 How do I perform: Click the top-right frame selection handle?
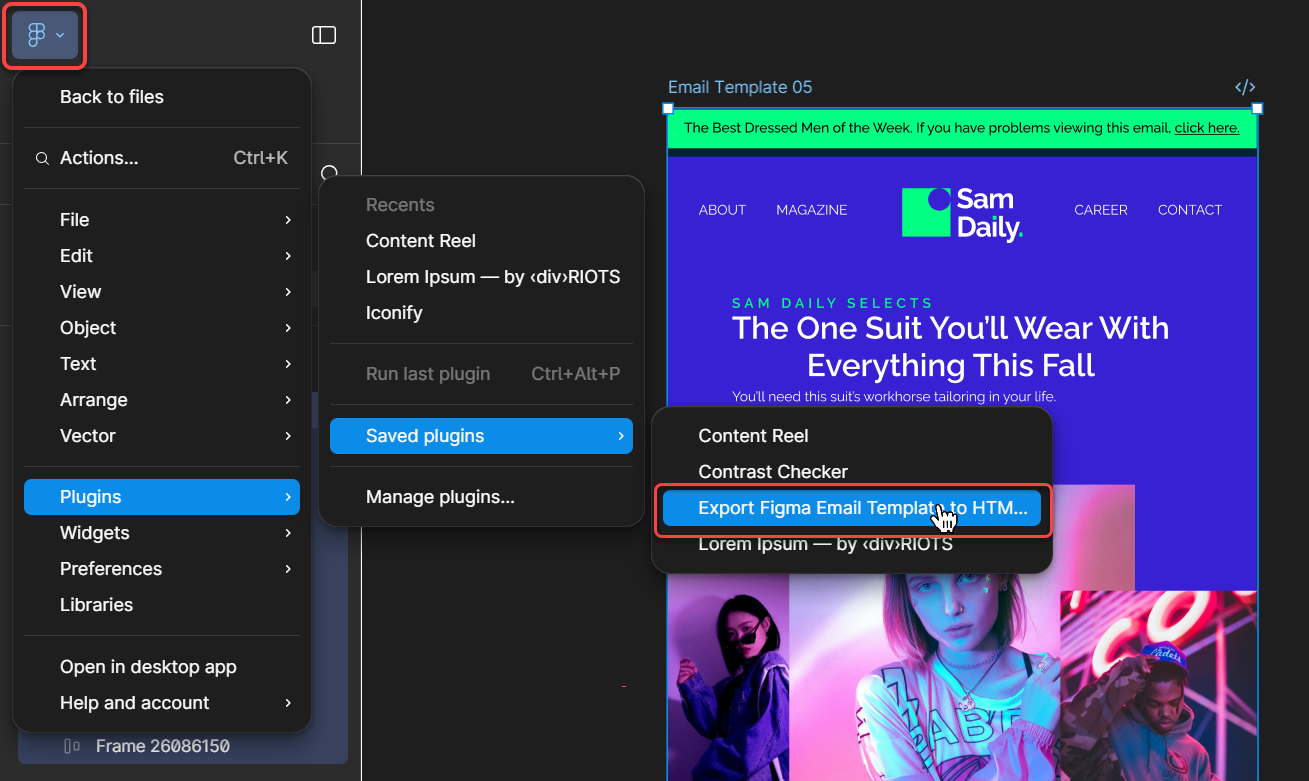[1257, 108]
